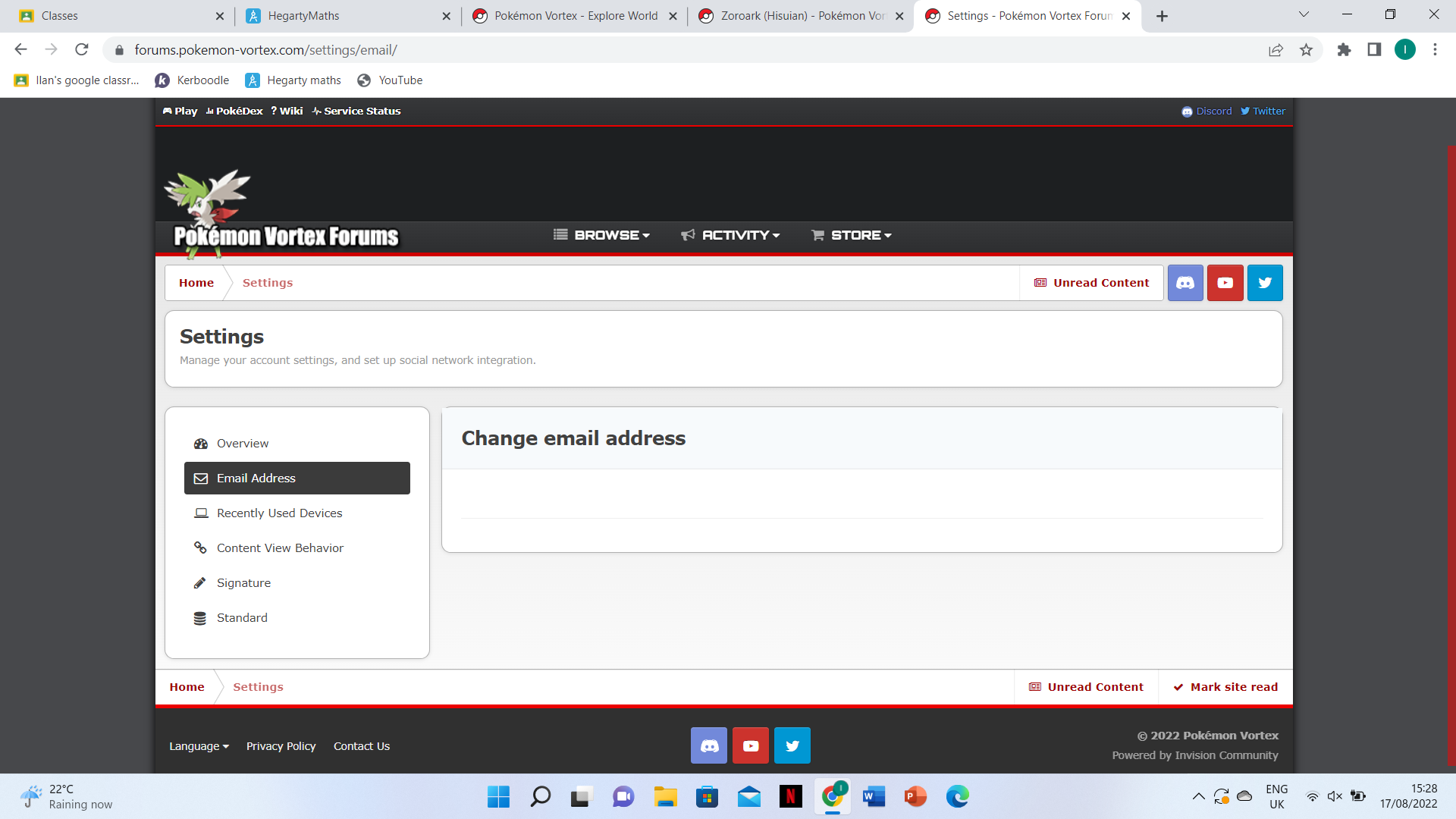Viewport: 1456px width, 819px height.
Task: Open the PokéDex link
Action: point(234,111)
